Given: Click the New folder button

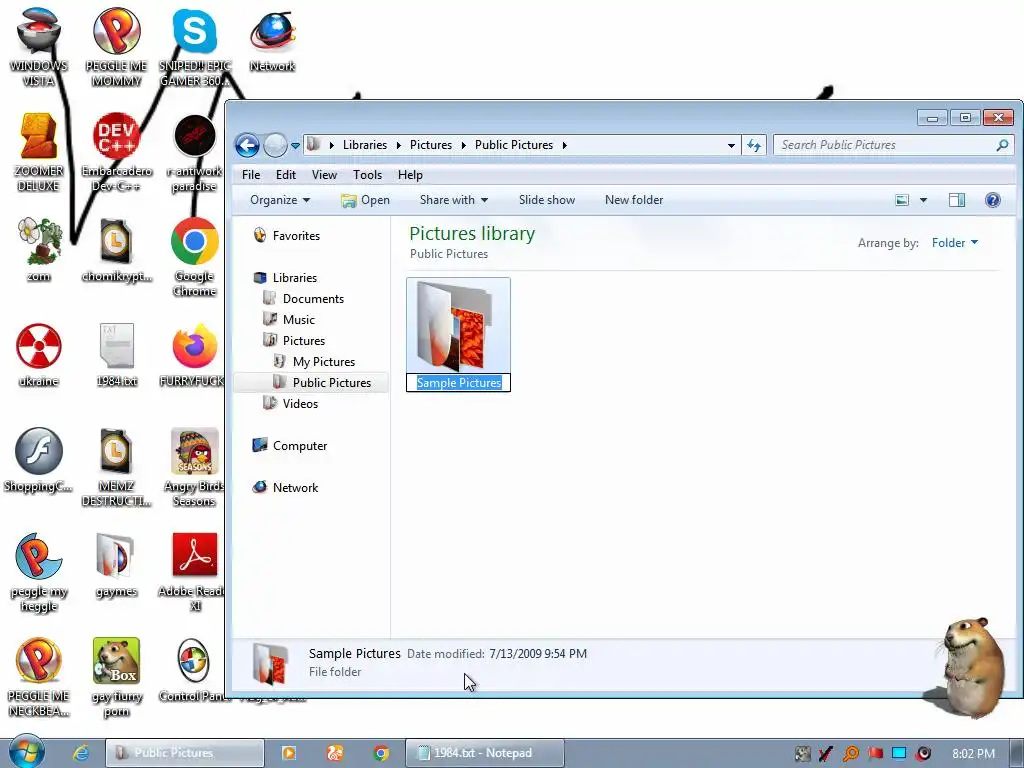Looking at the screenshot, I should (x=633, y=200).
